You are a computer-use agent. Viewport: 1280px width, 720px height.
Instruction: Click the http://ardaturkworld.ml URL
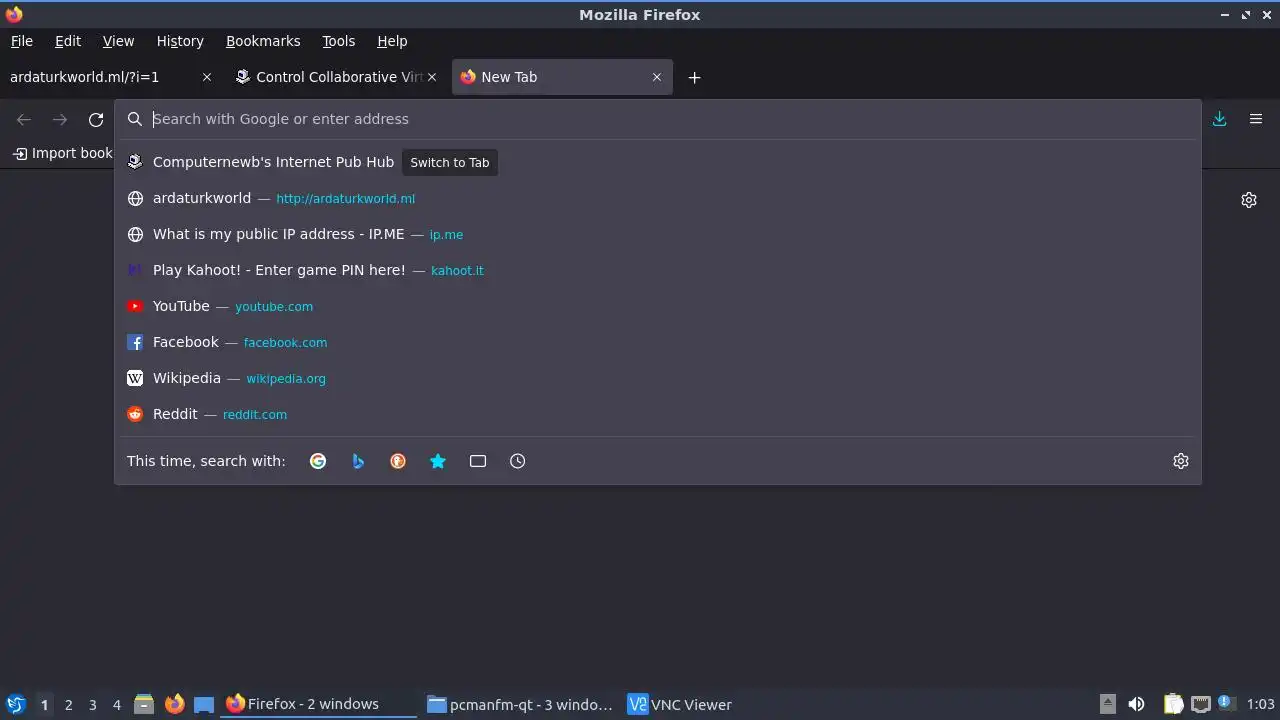345,199
